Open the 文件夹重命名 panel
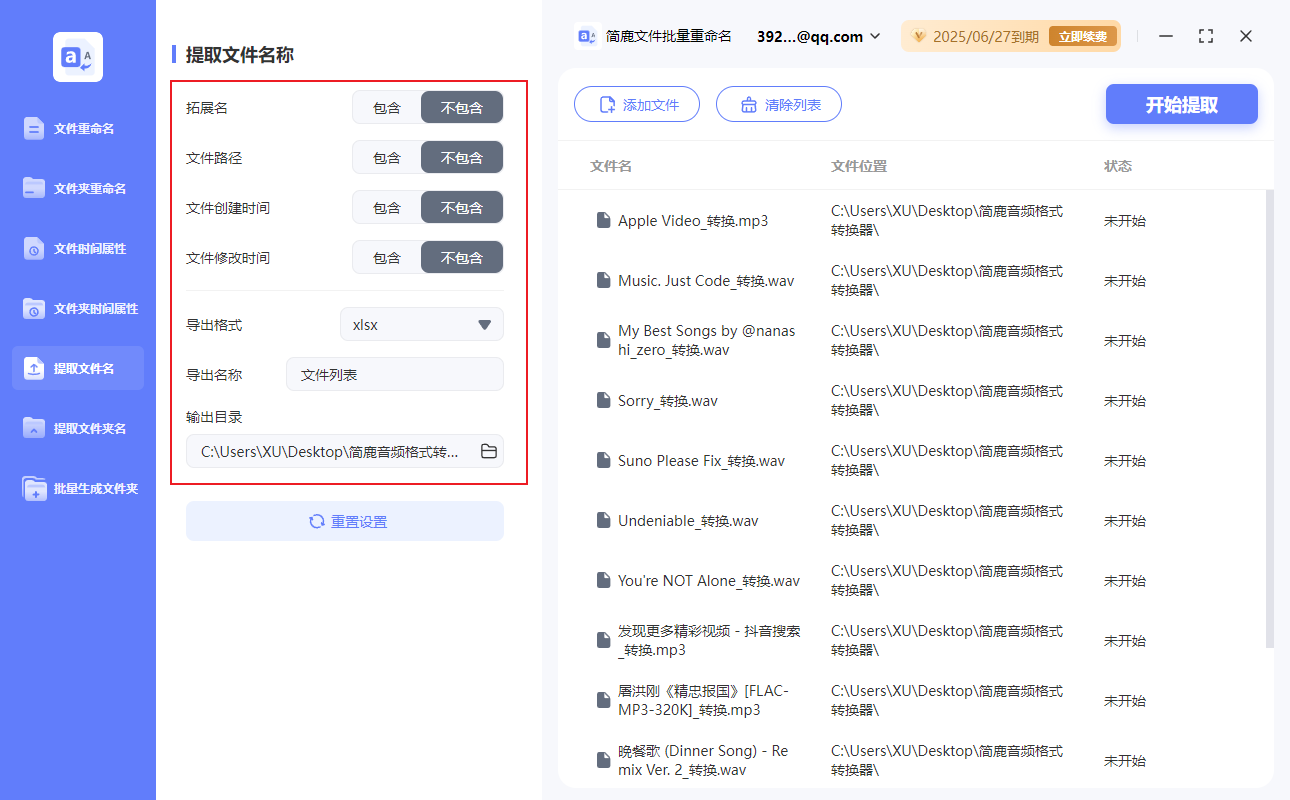This screenshot has width=1290, height=800. click(77, 188)
